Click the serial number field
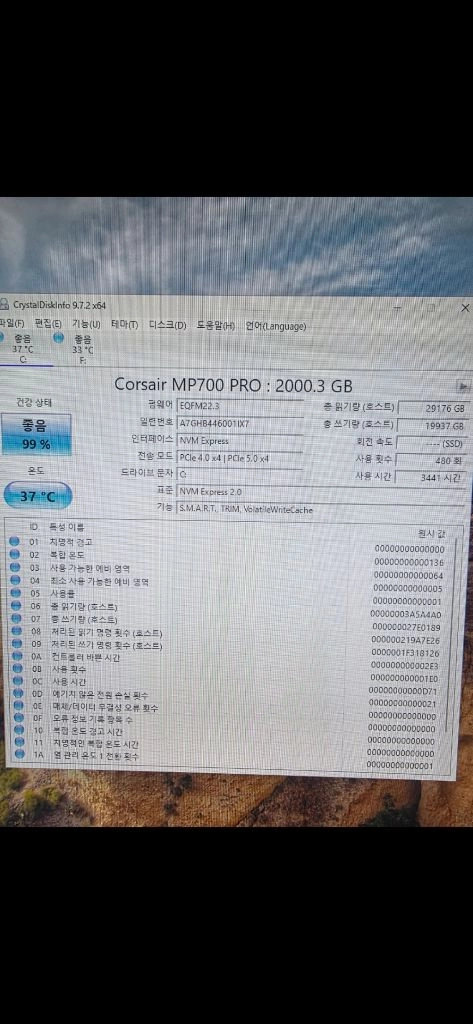473x1024 pixels. point(240,423)
